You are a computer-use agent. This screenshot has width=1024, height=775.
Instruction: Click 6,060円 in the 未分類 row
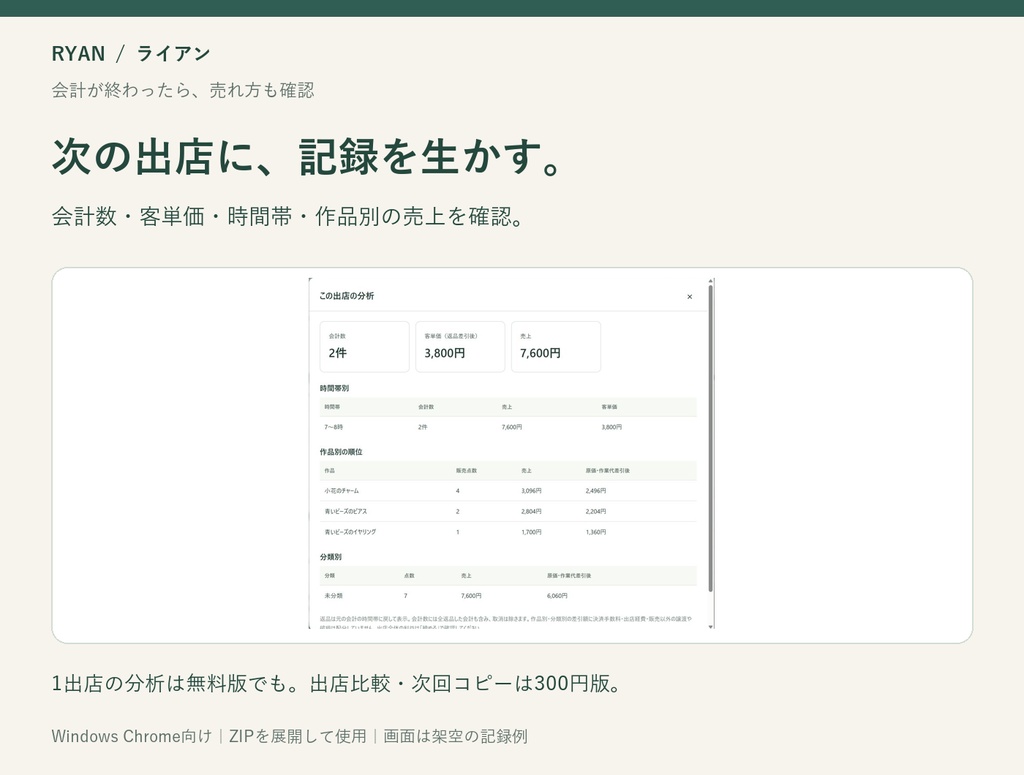[x=557, y=596]
